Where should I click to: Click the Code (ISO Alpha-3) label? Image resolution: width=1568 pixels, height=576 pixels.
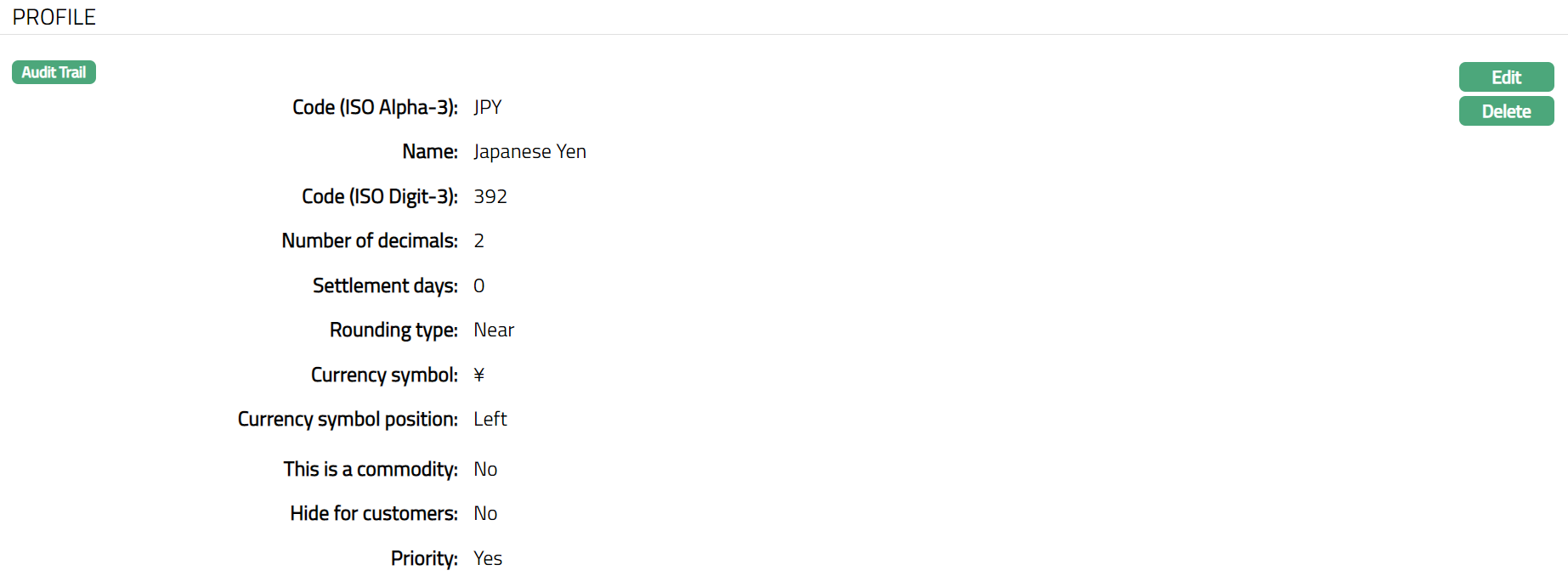(375, 107)
